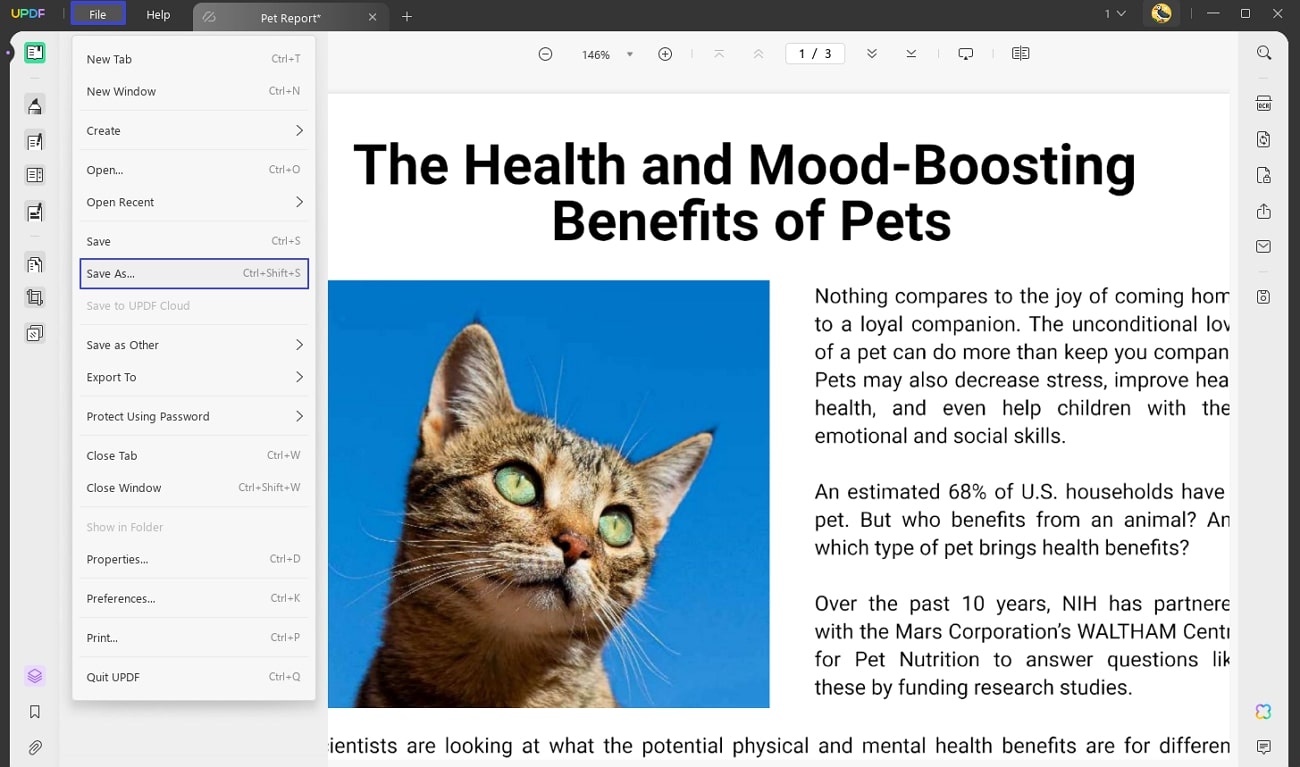
Task: Switch to the Pet Report tab
Action: click(x=290, y=16)
